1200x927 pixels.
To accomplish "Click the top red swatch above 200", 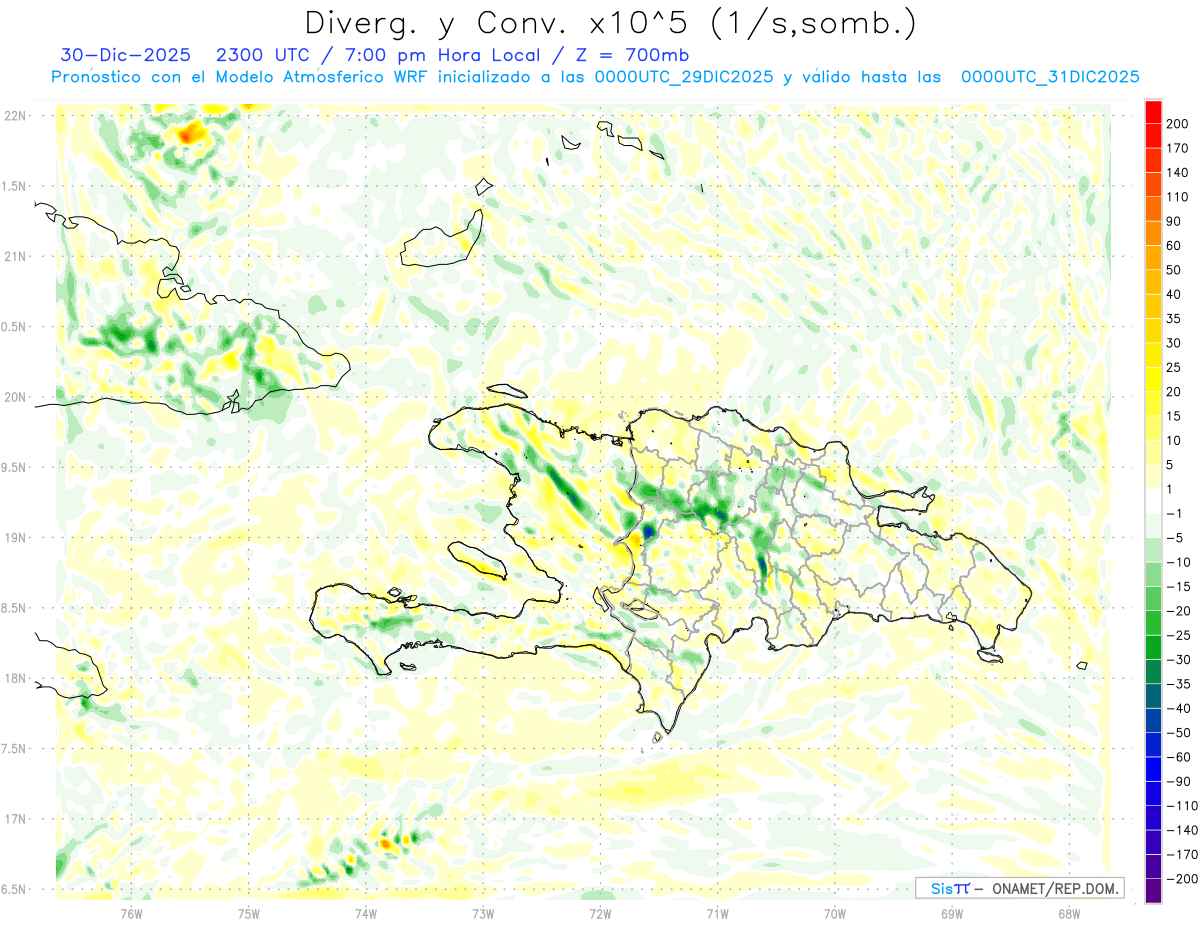I will pyautogui.click(x=1154, y=111).
